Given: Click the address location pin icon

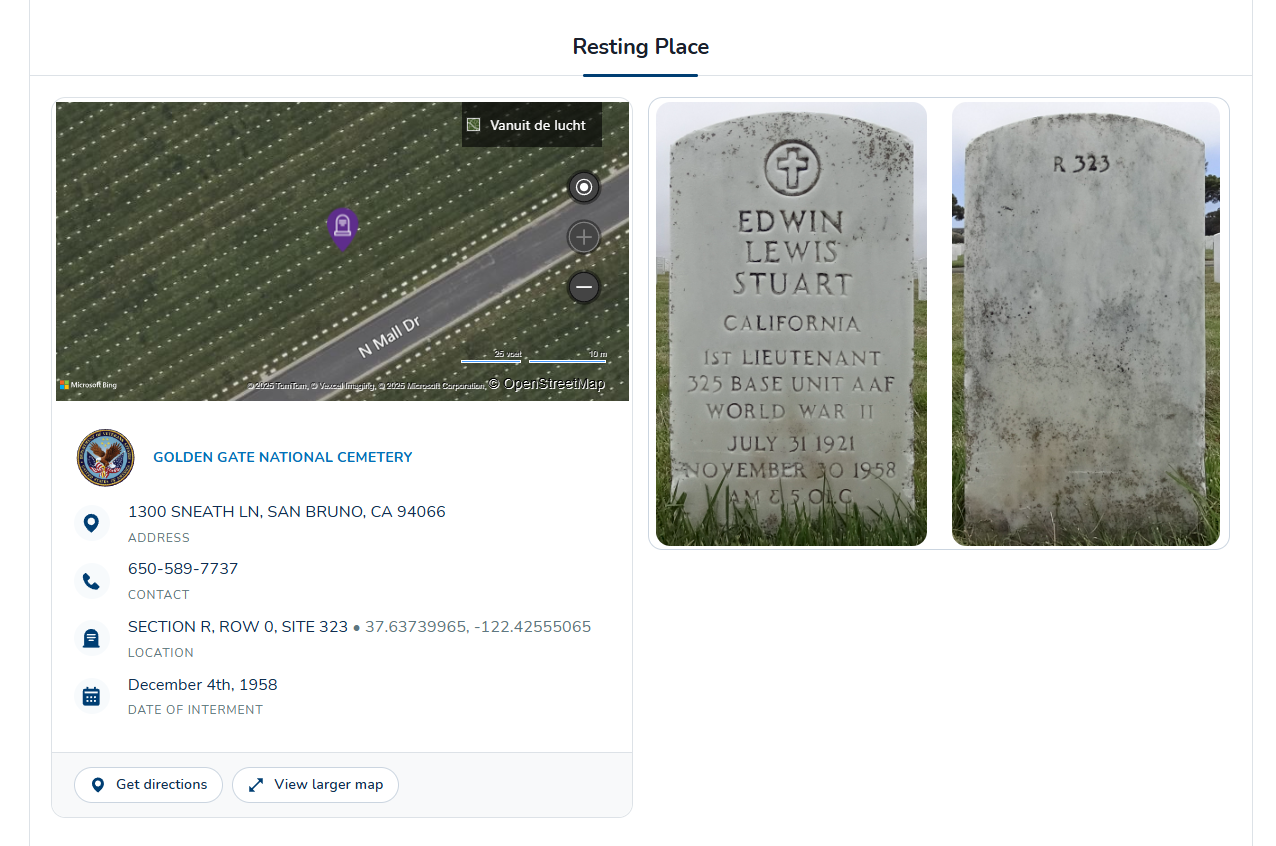Looking at the screenshot, I should click(91, 523).
